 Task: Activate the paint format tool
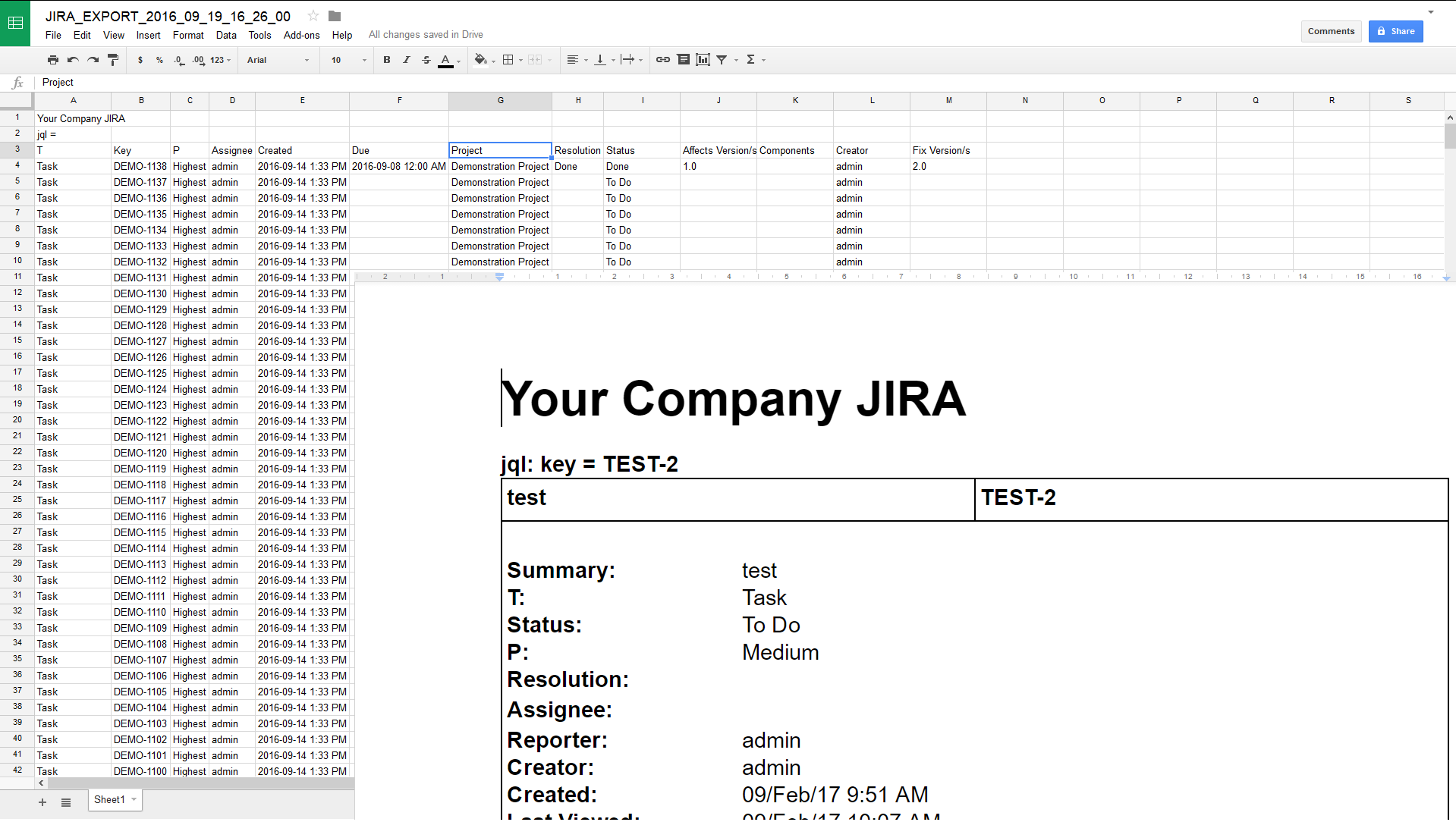coord(113,60)
